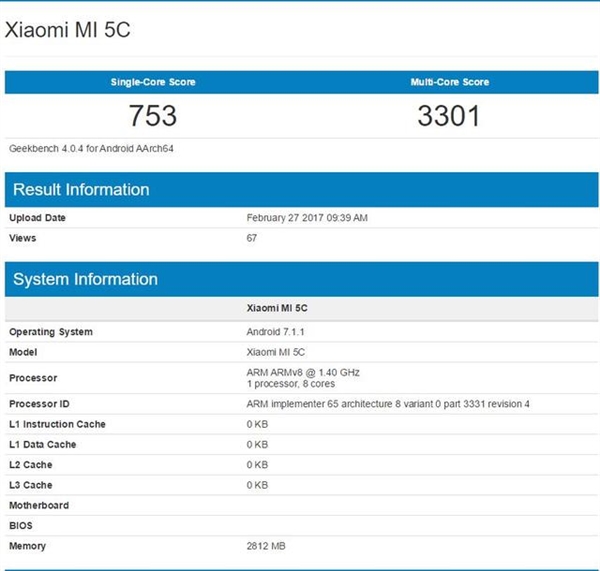This screenshot has width=600, height=571.
Task: Click the Android 7.1.1 value
Action: click(275, 332)
